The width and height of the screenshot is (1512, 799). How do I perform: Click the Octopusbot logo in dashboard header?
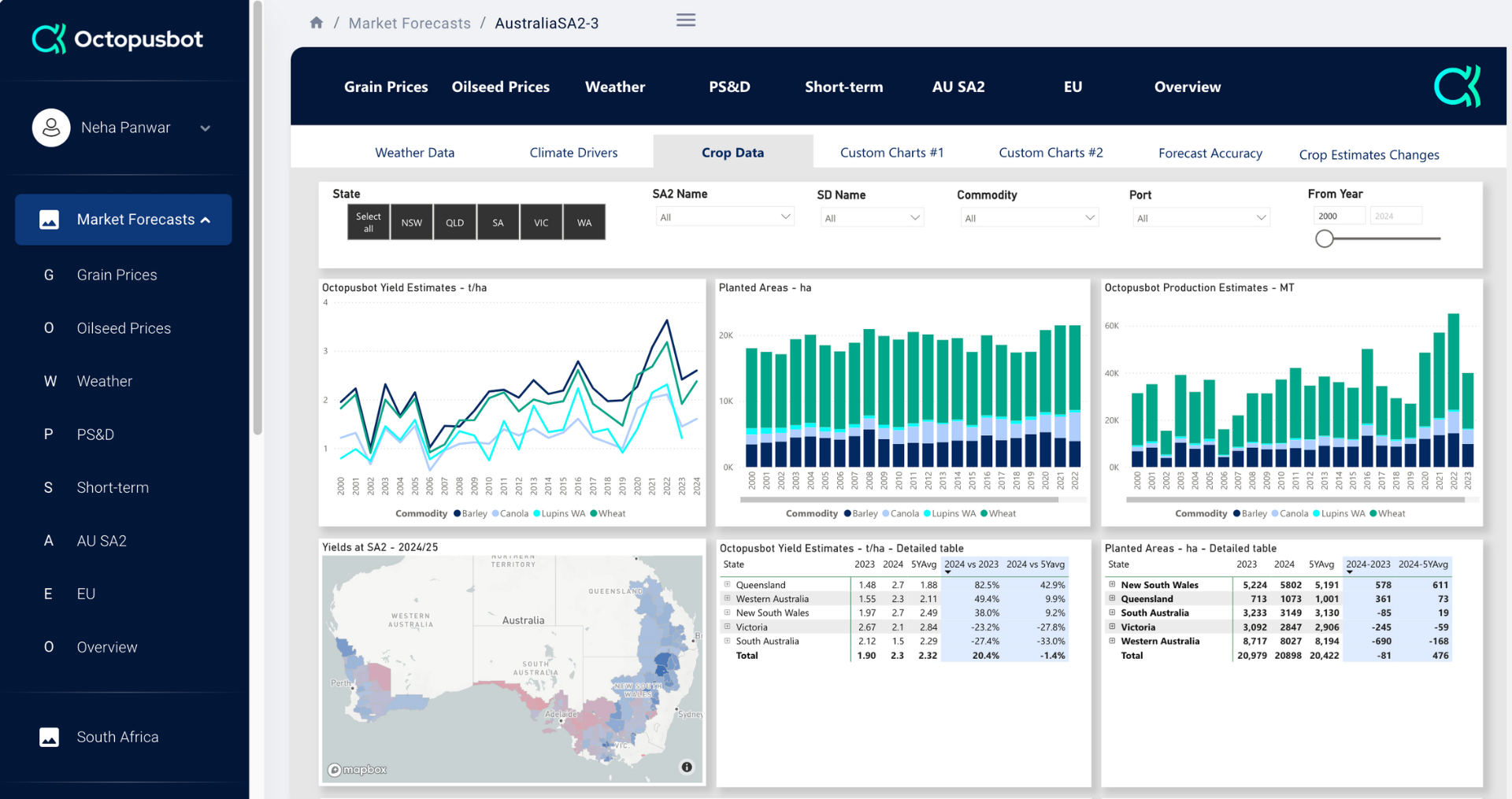1457,86
